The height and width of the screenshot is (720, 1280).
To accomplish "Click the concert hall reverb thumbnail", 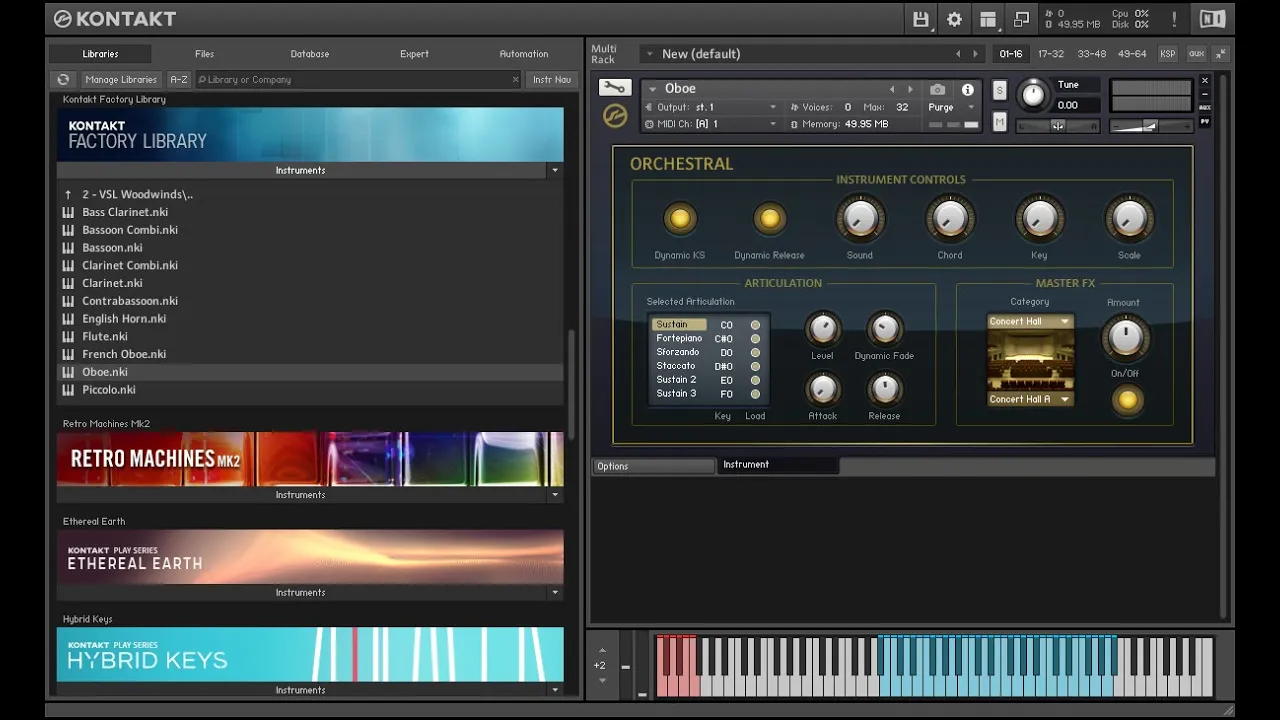I will tap(1030, 360).
